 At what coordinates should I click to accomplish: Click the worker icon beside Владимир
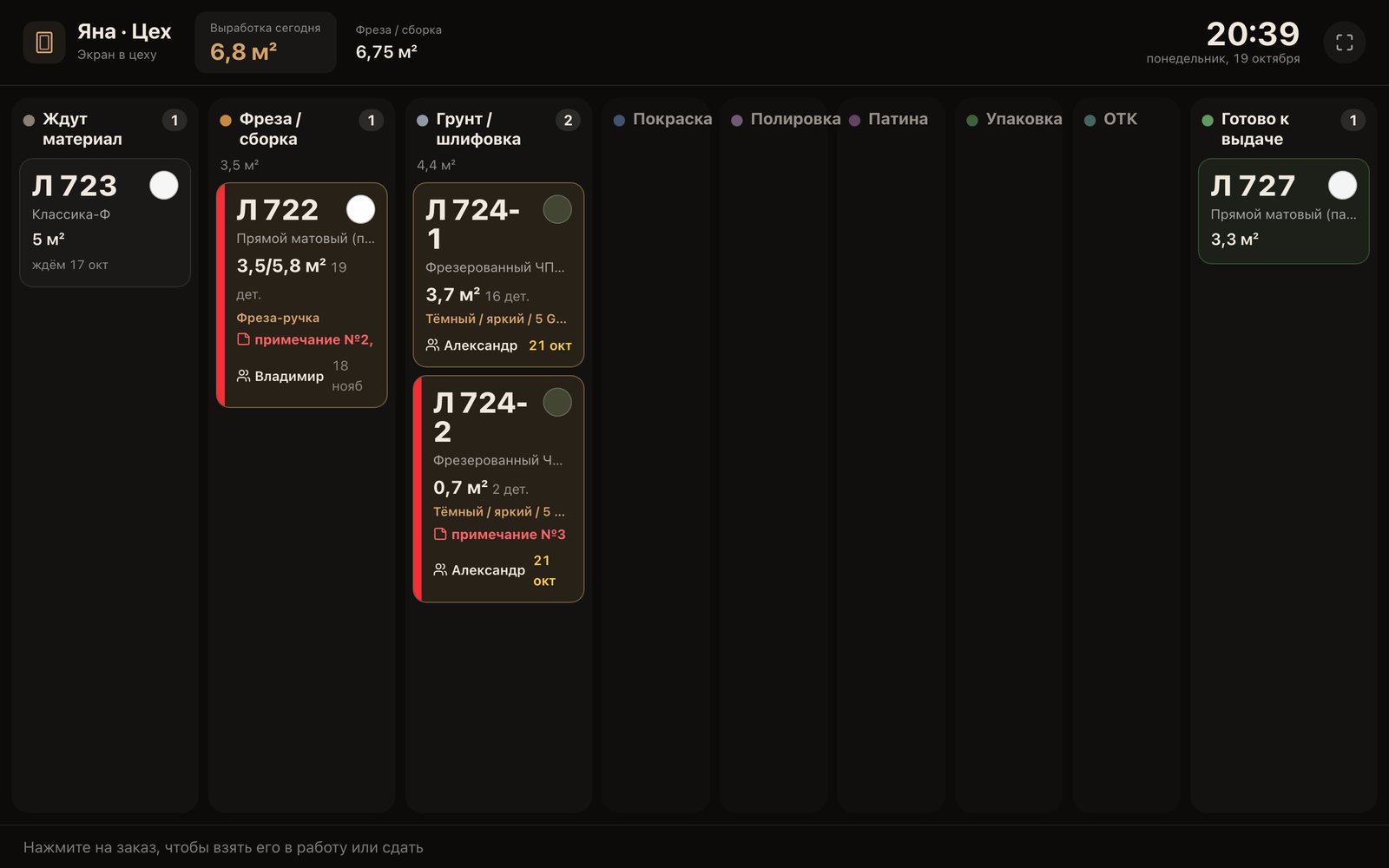(x=243, y=376)
